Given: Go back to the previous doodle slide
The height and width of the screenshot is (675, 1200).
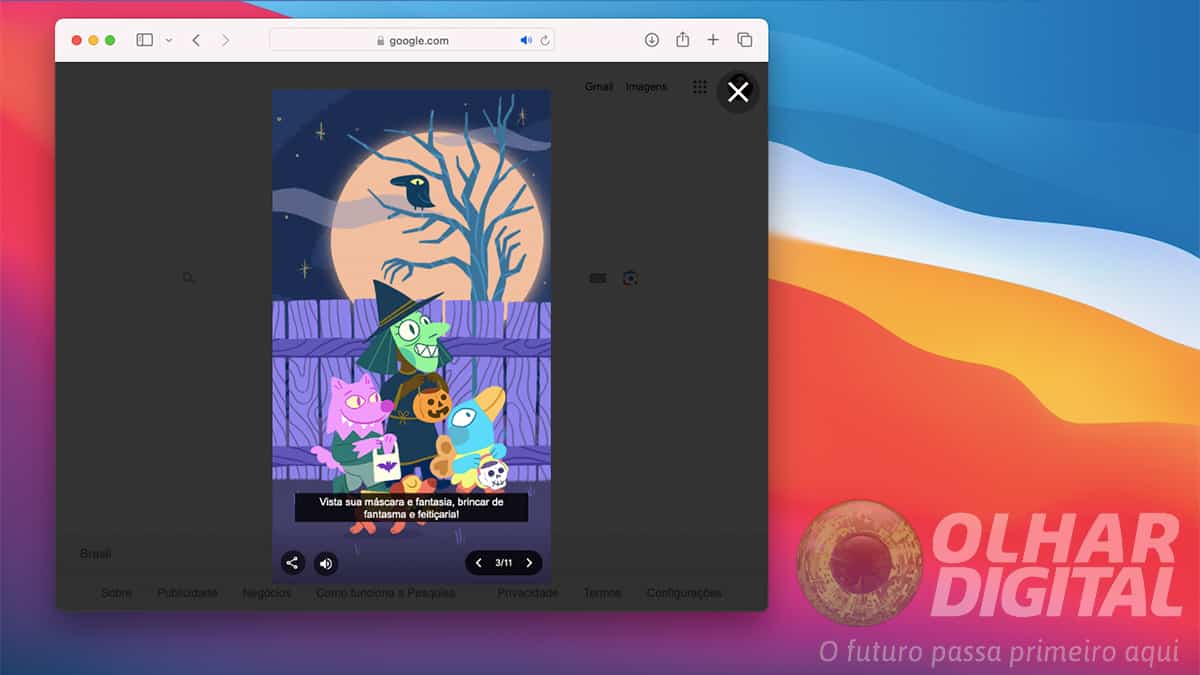Looking at the screenshot, I should pyautogui.click(x=478, y=563).
